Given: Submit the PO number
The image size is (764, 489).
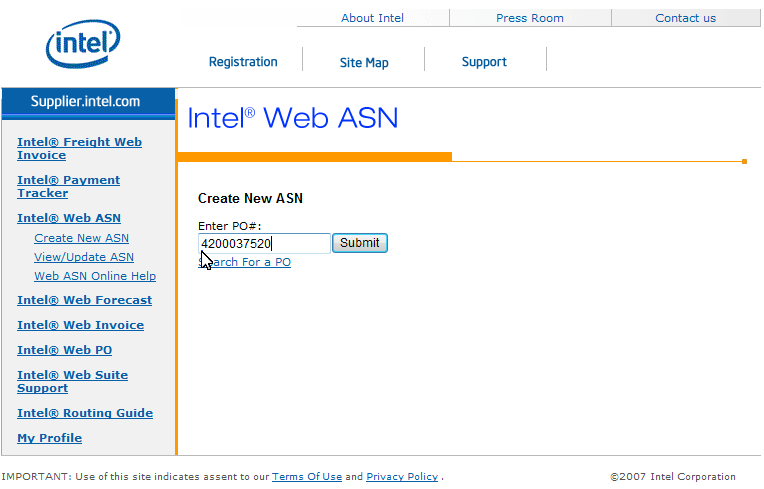Looking at the screenshot, I should click(x=360, y=243).
